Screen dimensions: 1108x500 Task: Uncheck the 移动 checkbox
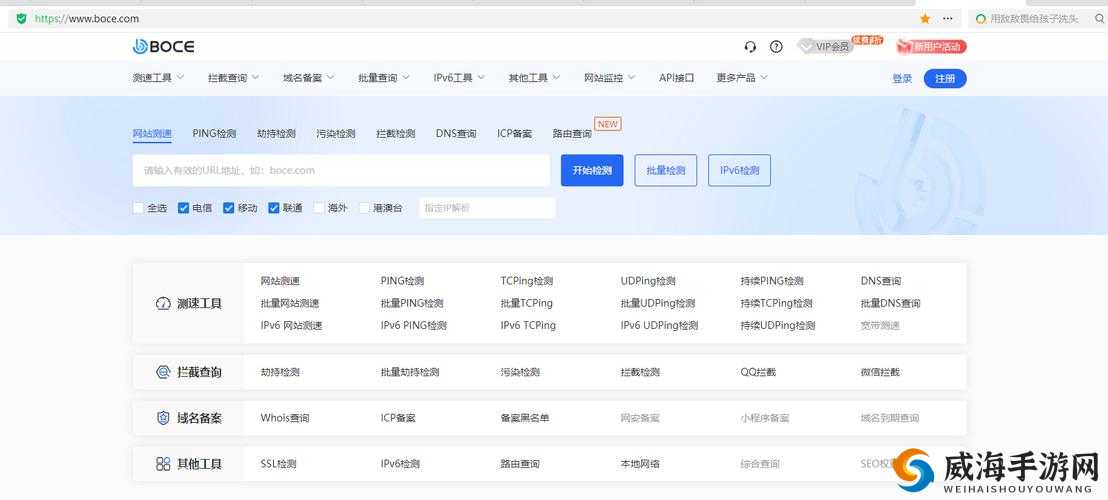[x=228, y=208]
